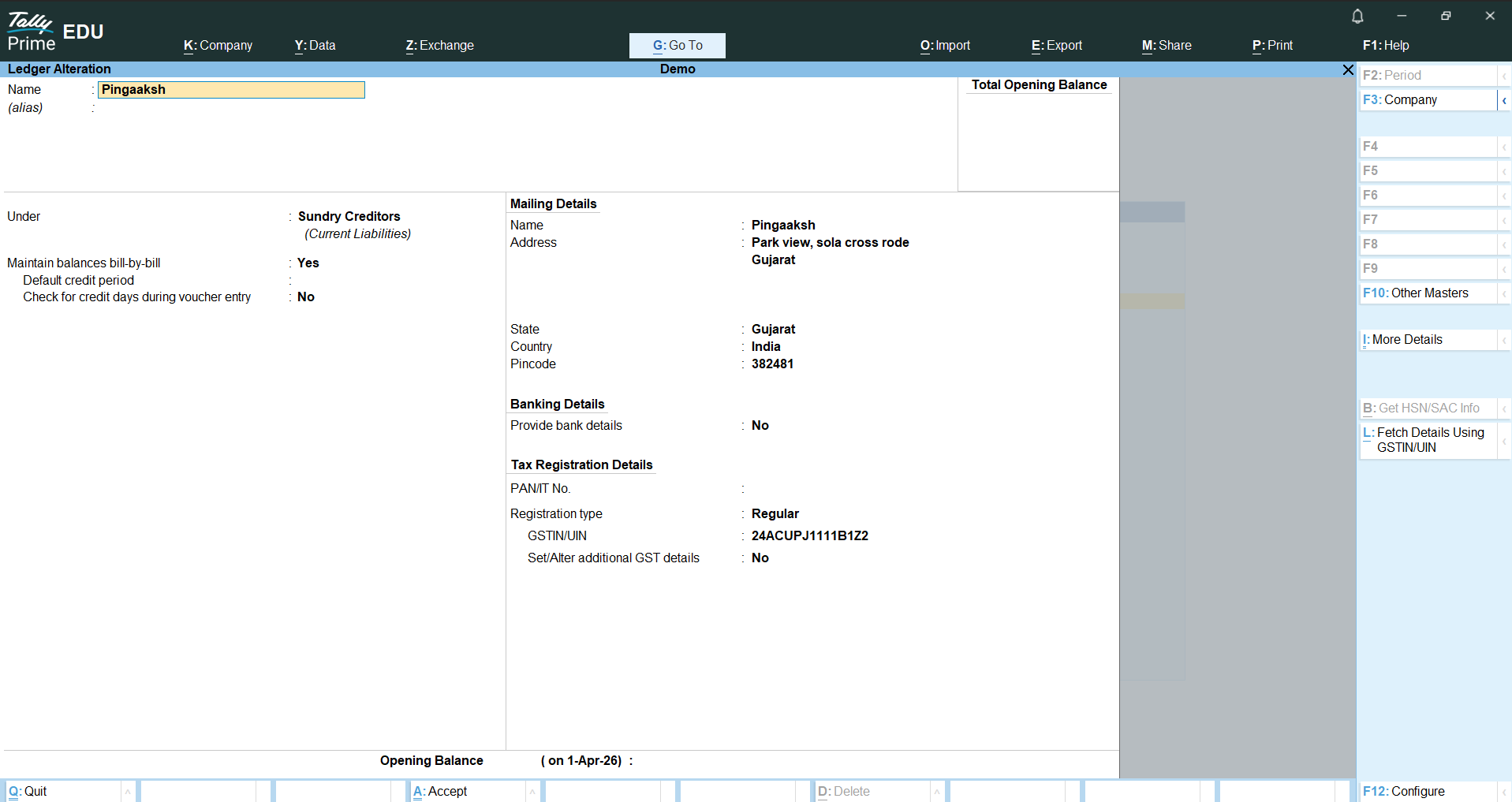
Task: Click F10: Other Masters button
Action: pos(1428,293)
